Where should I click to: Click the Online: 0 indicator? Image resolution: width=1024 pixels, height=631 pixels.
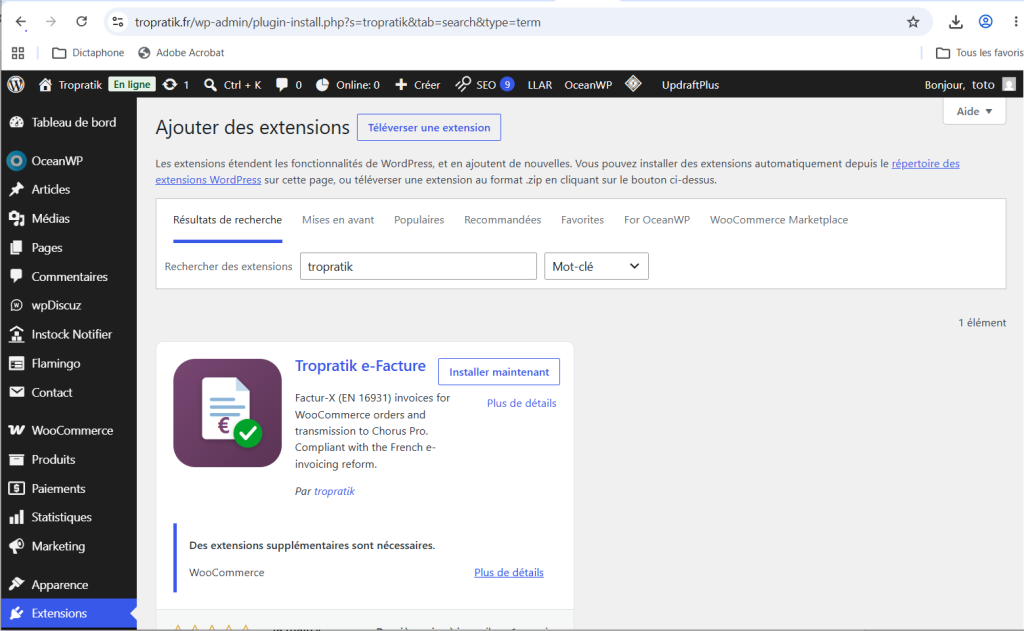[348, 85]
